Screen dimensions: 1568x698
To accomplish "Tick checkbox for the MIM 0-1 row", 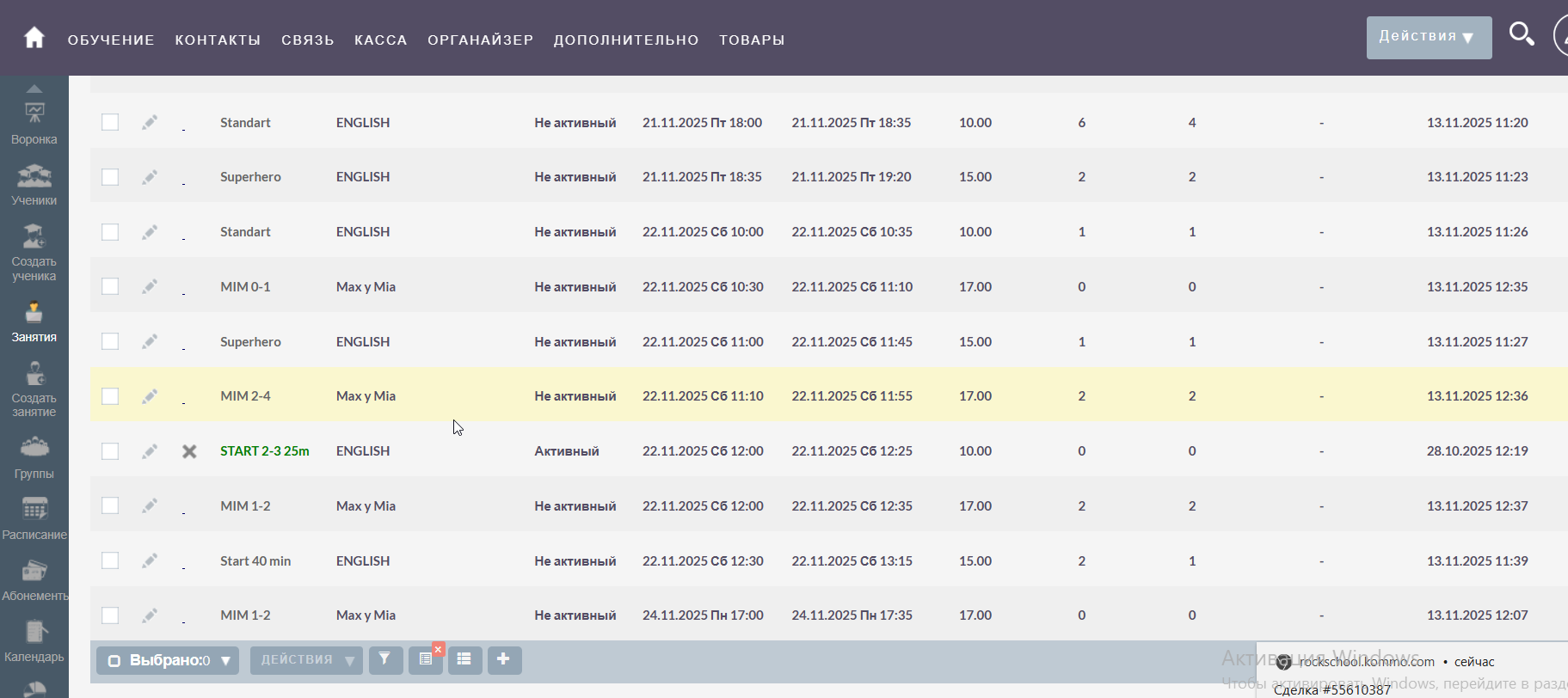I will pyautogui.click(x=110, y=286).
